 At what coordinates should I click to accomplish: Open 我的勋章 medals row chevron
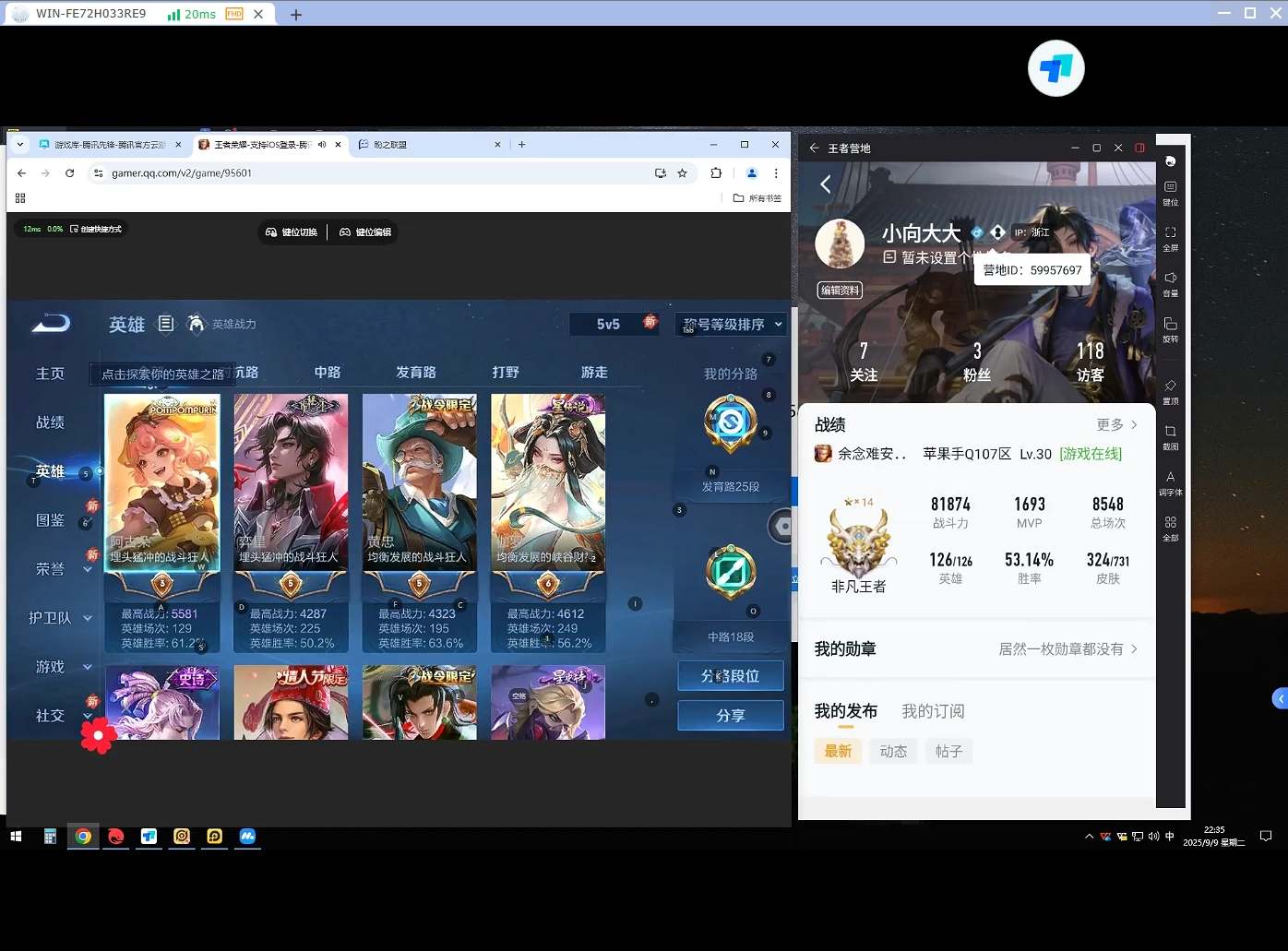click(1134, 648)
